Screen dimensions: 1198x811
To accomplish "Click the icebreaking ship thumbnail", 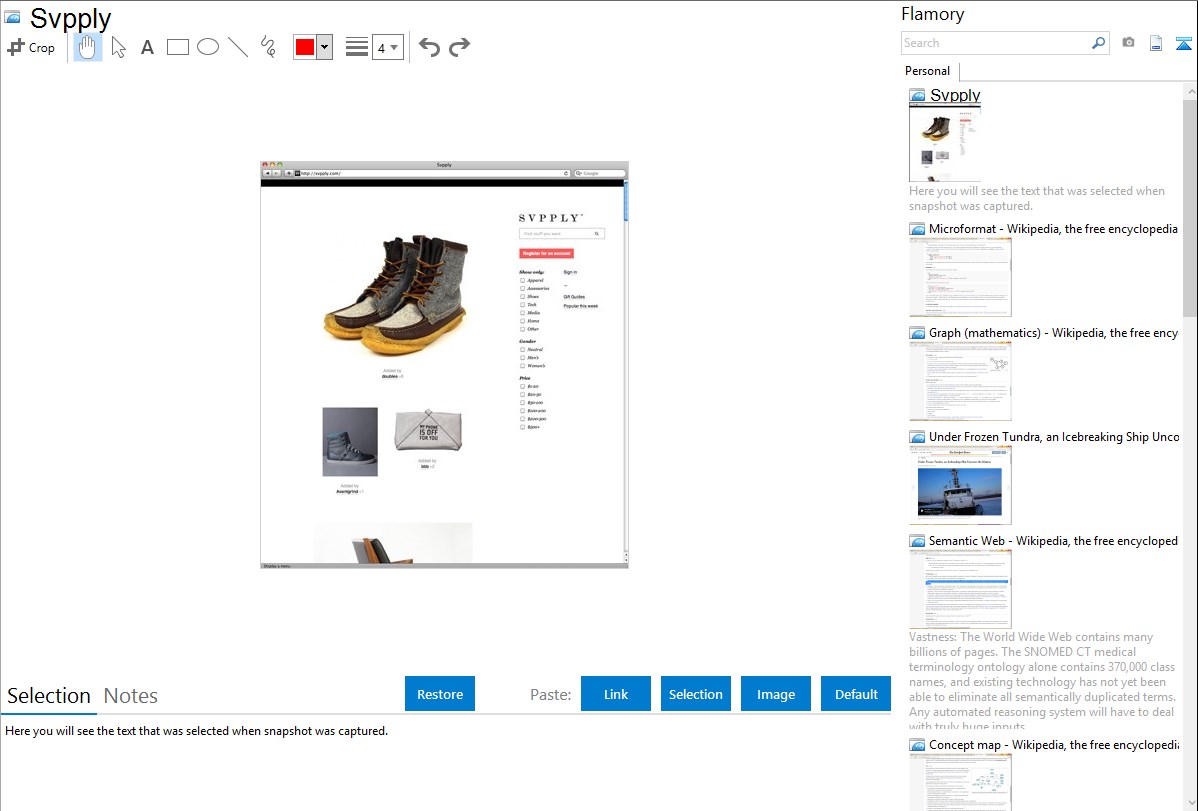I will [960, 485].
